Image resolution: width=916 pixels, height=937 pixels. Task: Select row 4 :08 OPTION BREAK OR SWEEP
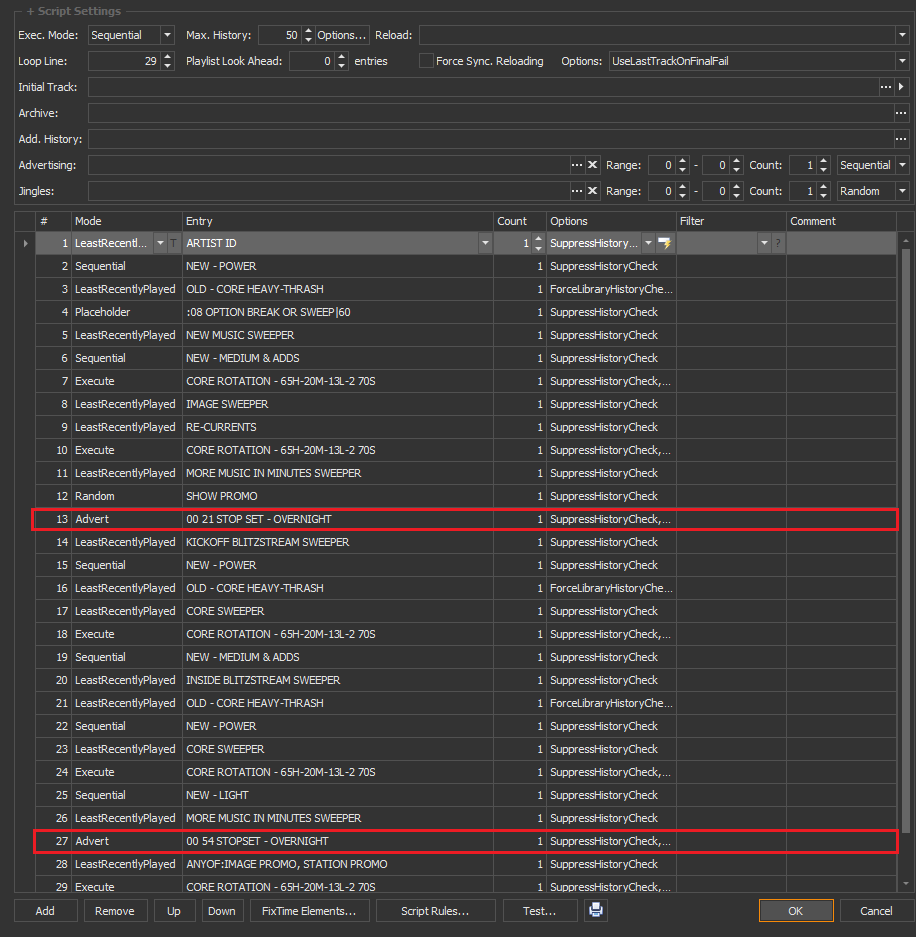[x=466, y=312]
